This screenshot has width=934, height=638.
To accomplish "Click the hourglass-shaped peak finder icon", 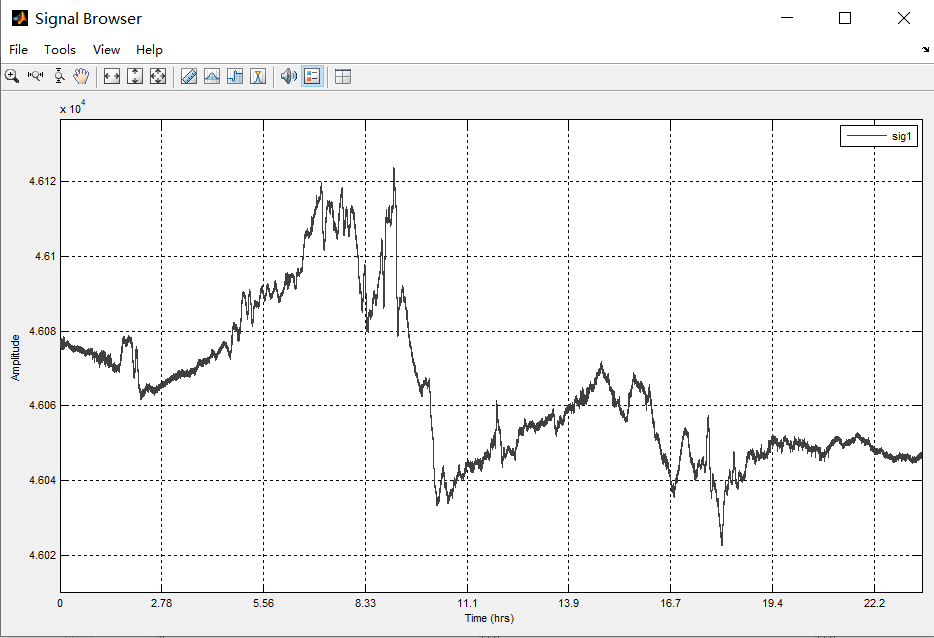I will [x=258, y=76].
